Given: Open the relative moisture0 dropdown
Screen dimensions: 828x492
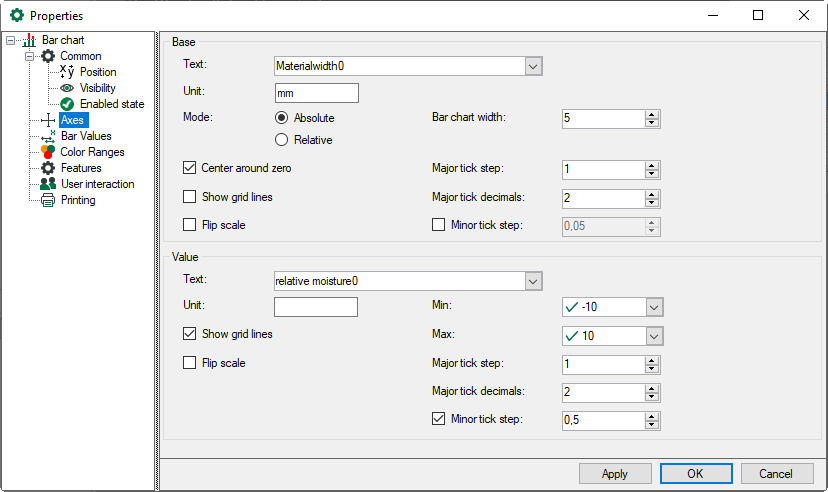Looking at the screenshot, I should point(533,281).
